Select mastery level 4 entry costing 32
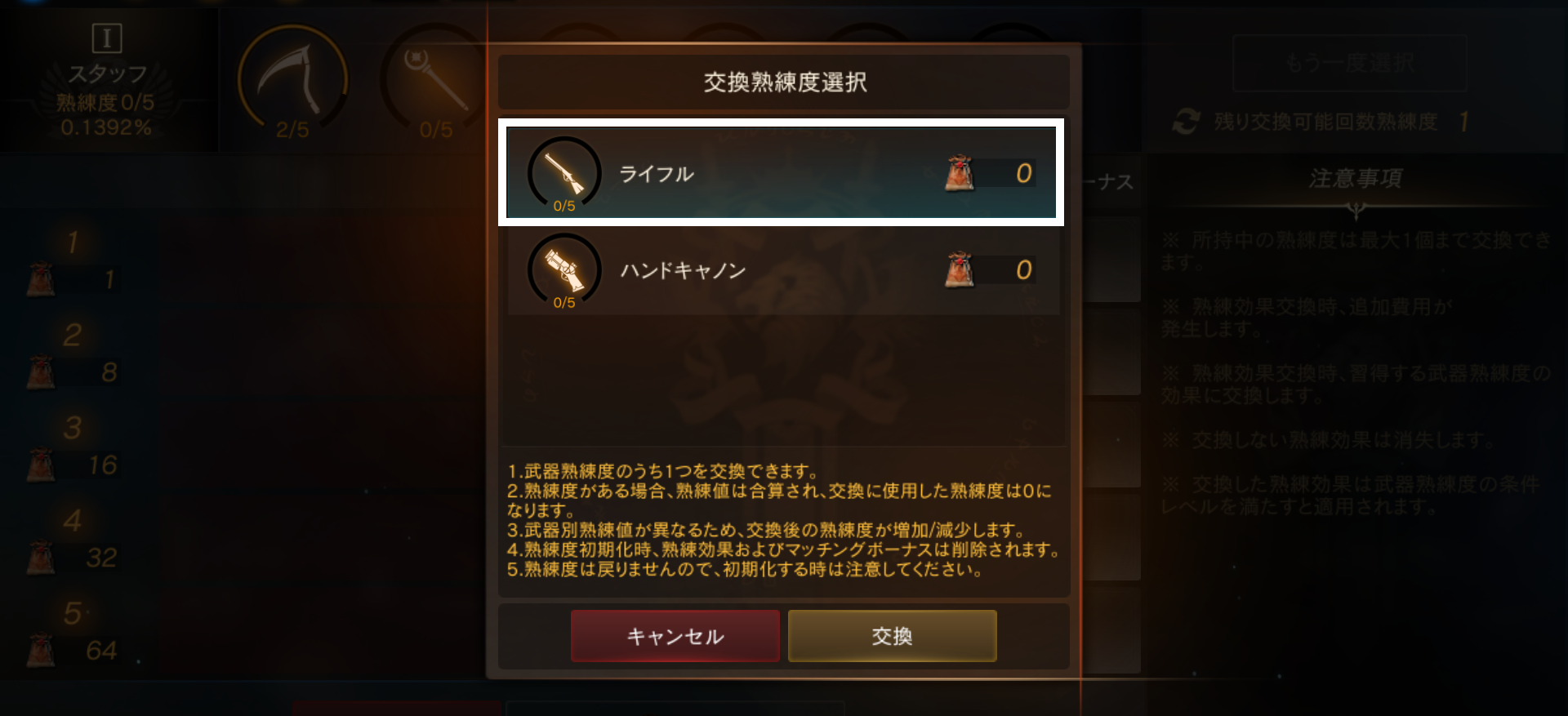This screenshot has height=716, width=1568. point(73,540)
